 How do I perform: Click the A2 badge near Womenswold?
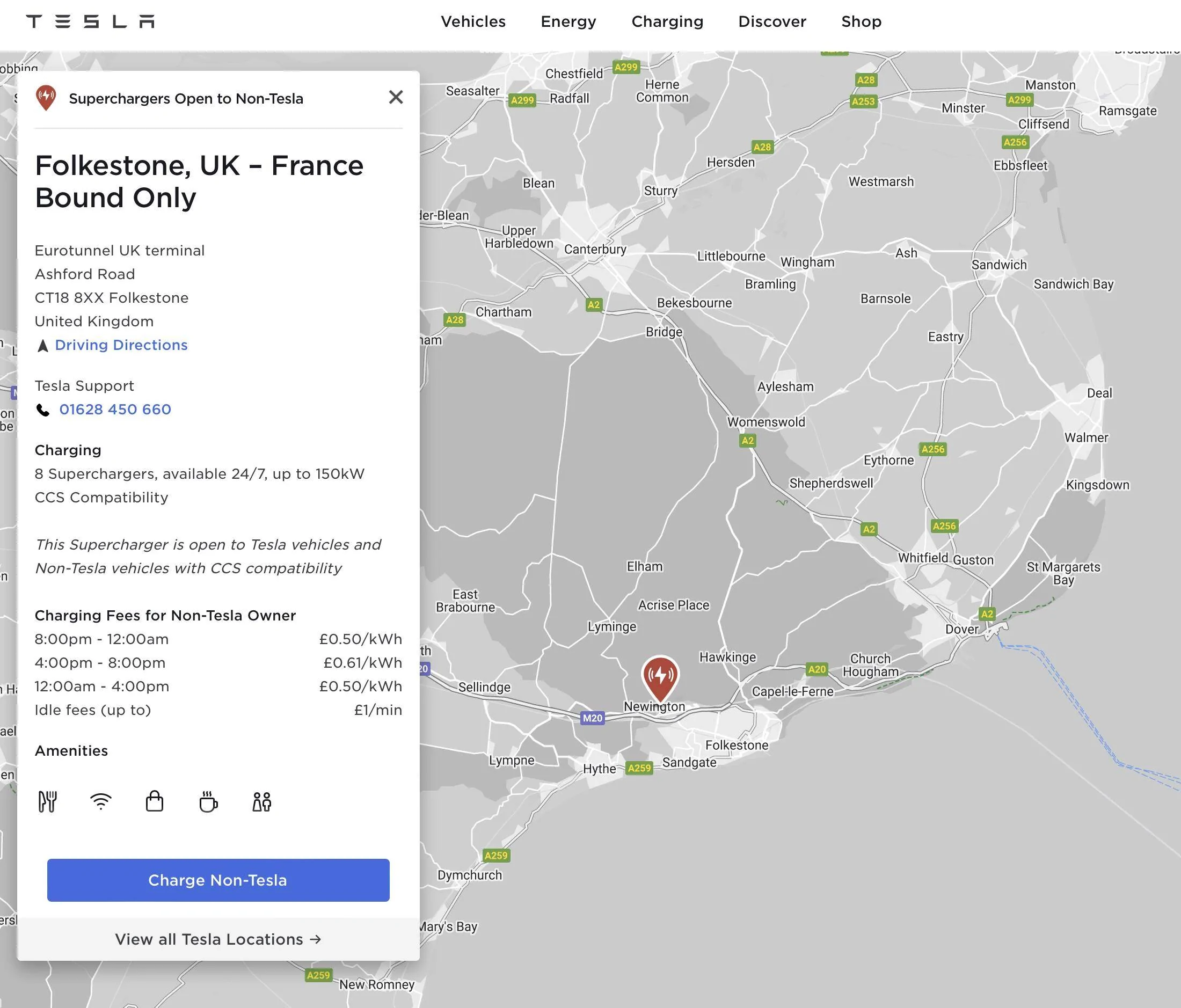(747, 441)
